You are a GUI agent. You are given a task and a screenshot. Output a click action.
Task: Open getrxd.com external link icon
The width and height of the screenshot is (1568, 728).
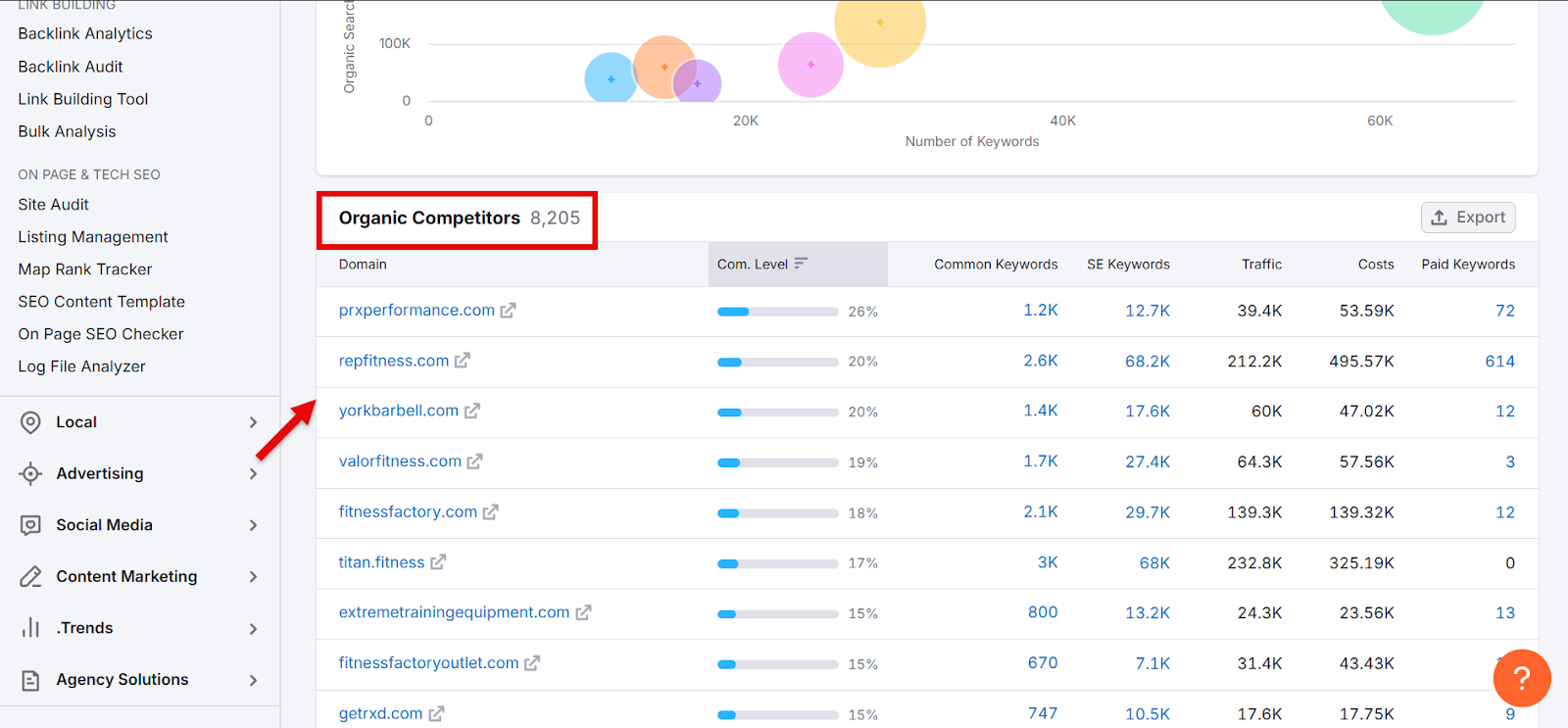[x=436, y=714]
